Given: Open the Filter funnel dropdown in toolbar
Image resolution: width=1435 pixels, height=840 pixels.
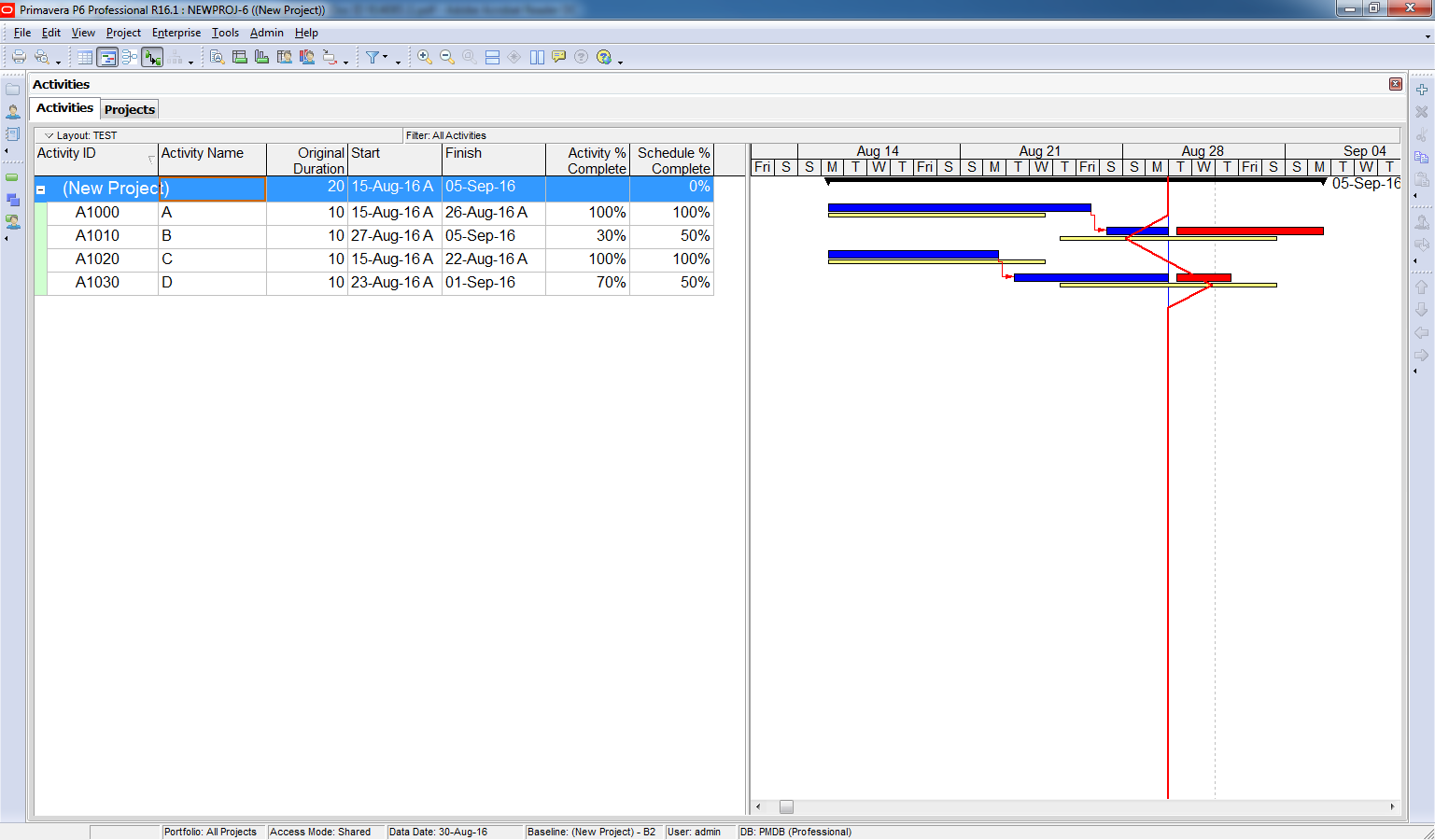Looking at the screenshot, I should point(375,57).
